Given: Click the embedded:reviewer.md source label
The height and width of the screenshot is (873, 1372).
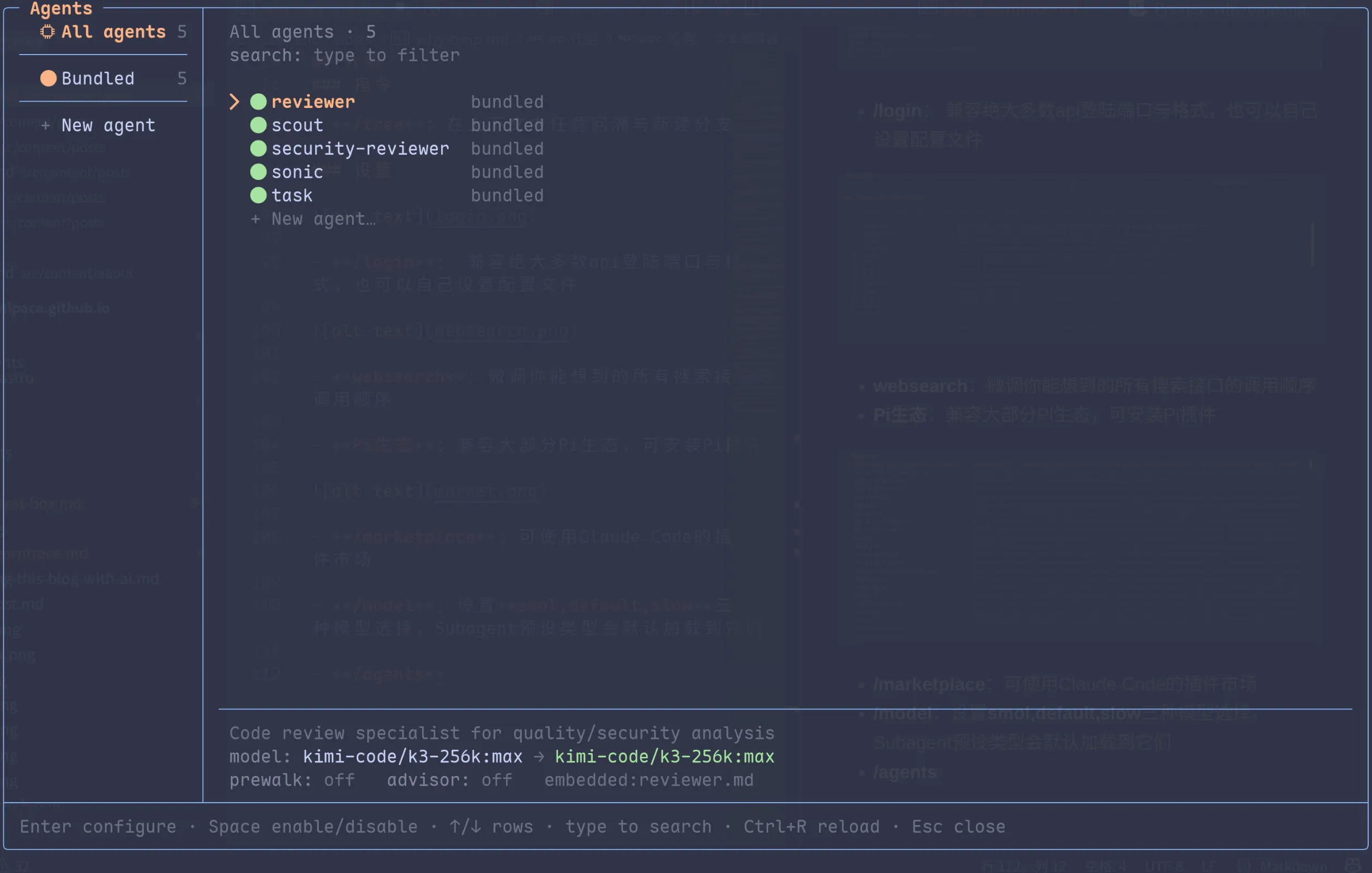Looking at the screenshot, I should [x=649, y=780].
